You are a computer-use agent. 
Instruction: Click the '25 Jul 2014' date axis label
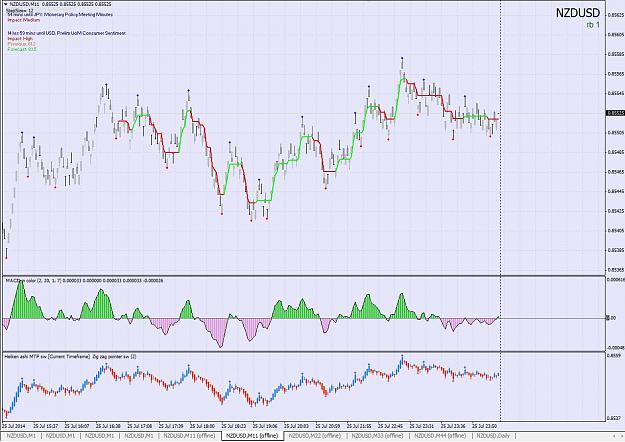[14, 426]
